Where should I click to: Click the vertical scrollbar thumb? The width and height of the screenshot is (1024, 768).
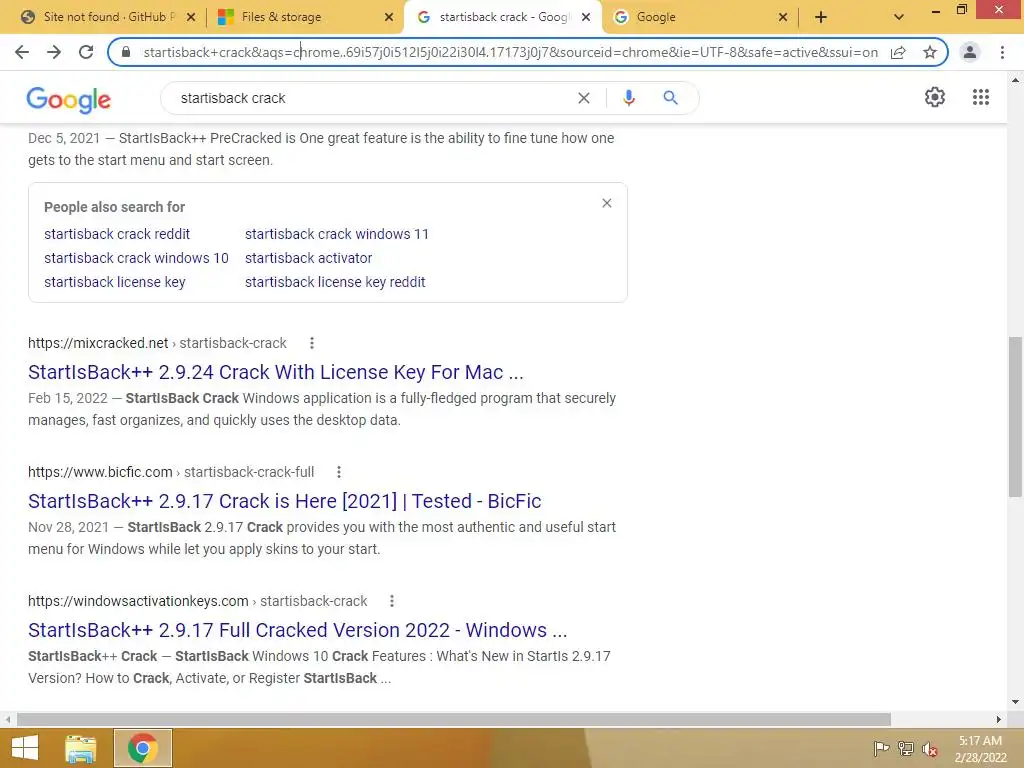coord(1015,417)
